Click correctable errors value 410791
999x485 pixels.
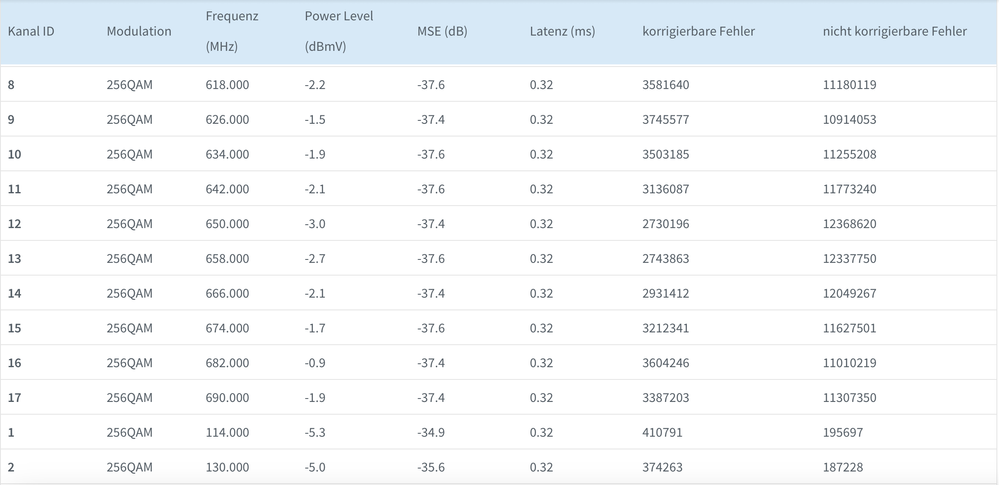click(663, 432)
